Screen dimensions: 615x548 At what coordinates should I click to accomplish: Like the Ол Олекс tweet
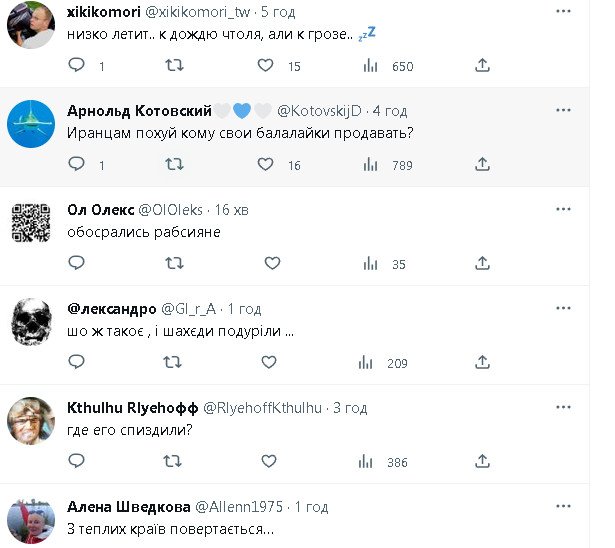[x=272, y=264]
